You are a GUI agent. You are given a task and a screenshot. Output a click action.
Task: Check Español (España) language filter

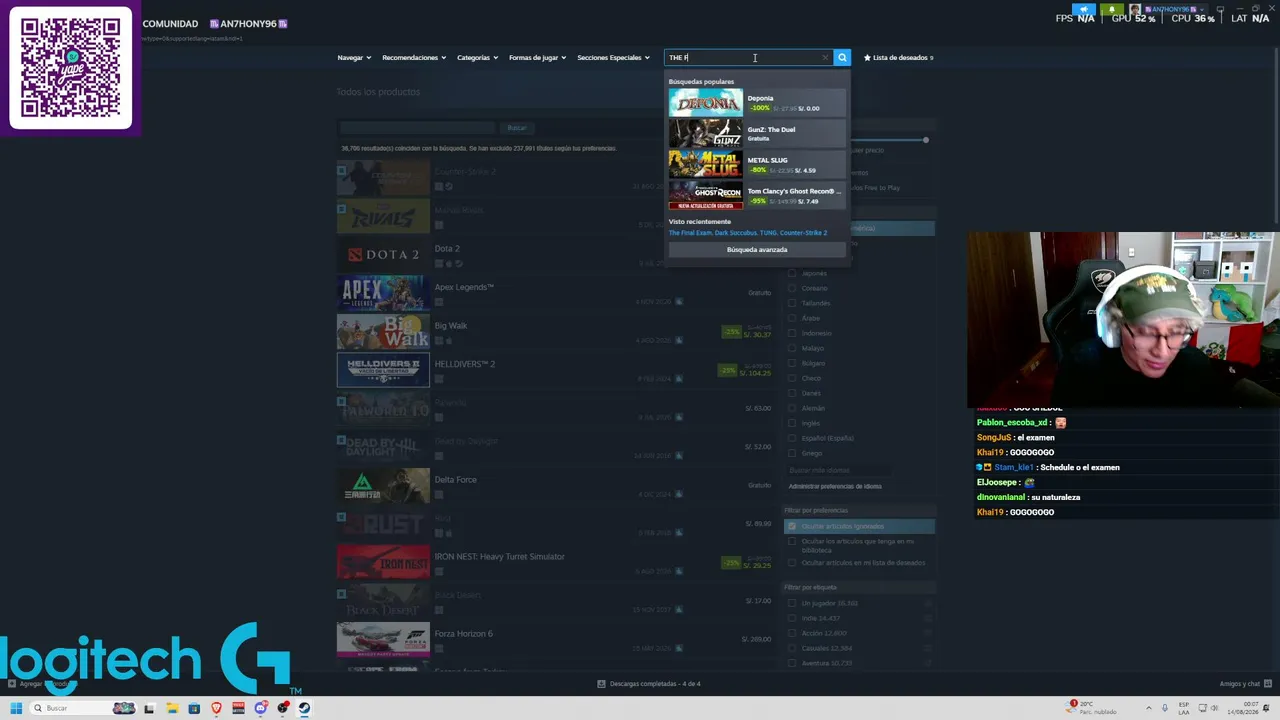(792, 438)
